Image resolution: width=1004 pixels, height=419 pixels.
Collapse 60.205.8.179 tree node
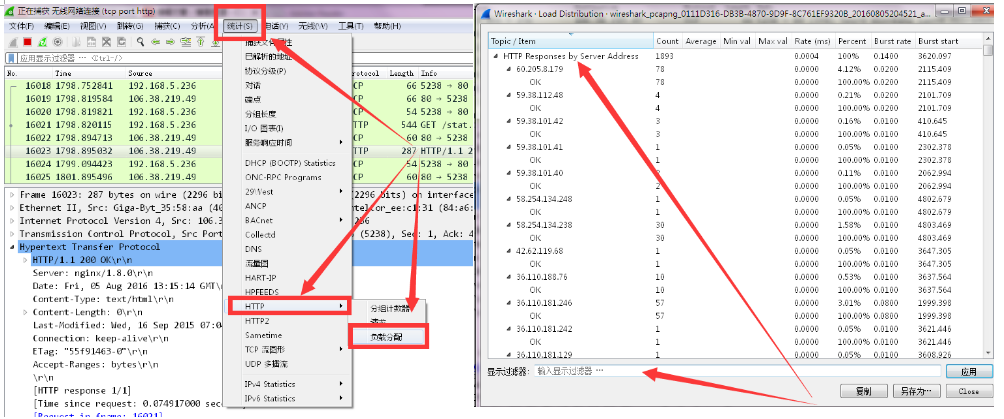(x=508, y=69)
